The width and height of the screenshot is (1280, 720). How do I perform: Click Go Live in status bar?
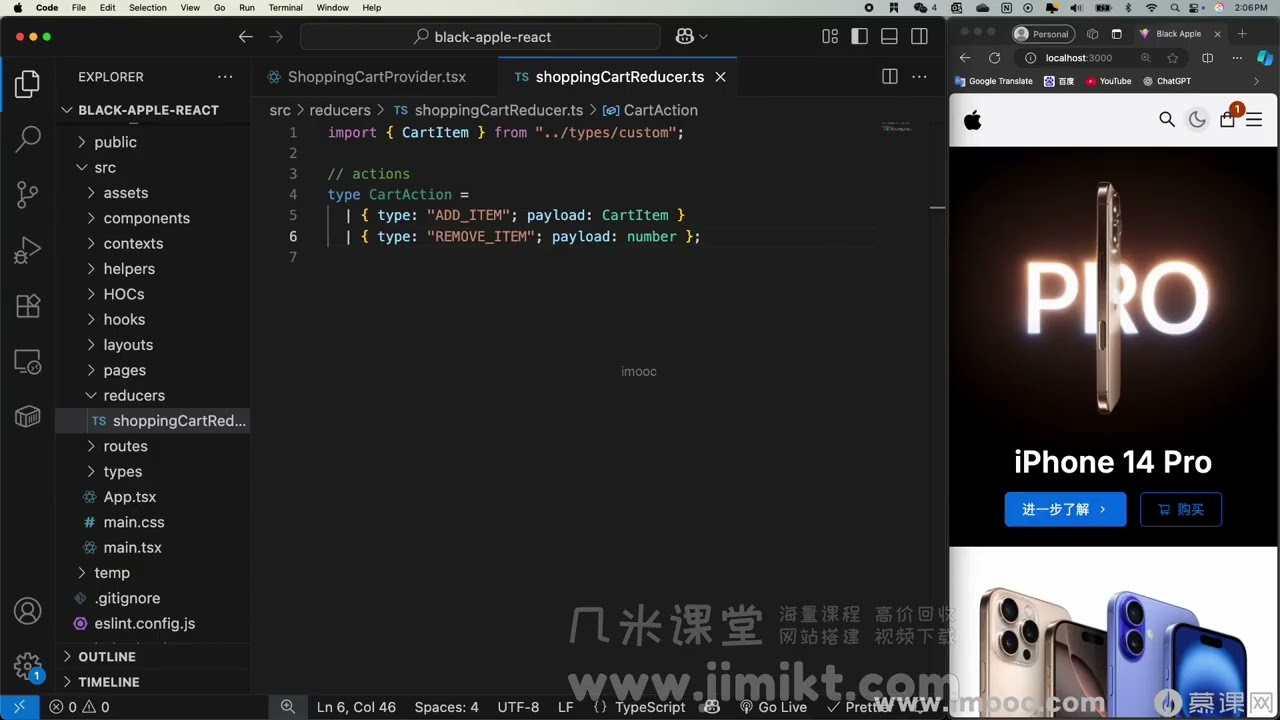click(x=773, y=707)
